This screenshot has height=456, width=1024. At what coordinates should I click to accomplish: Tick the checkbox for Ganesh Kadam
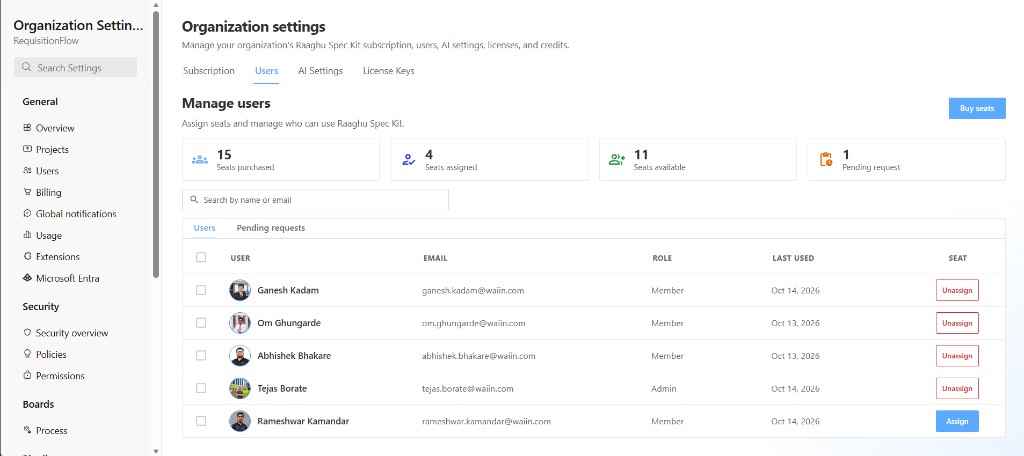coord(201,290)
